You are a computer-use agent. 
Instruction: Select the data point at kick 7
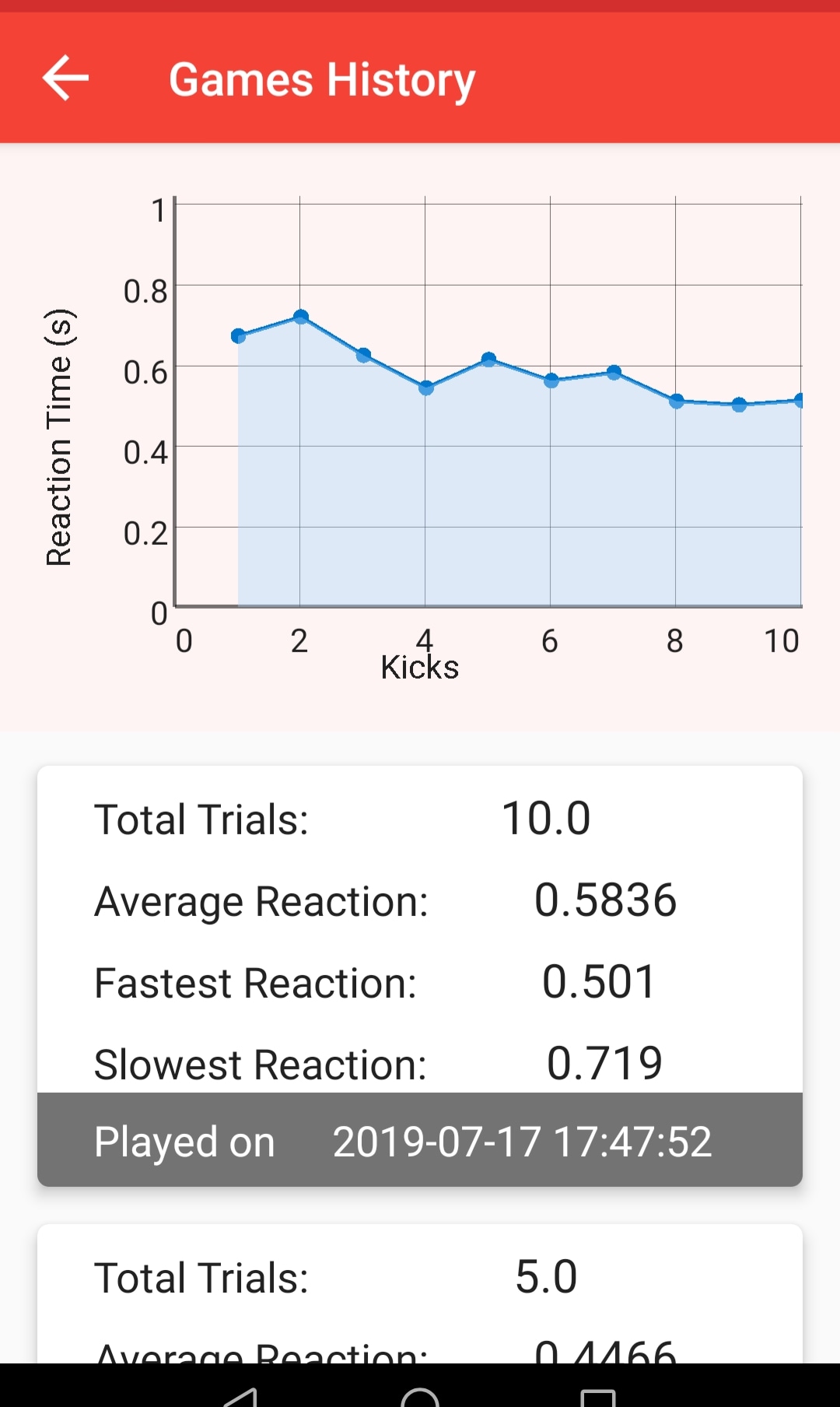pos(614,373)
